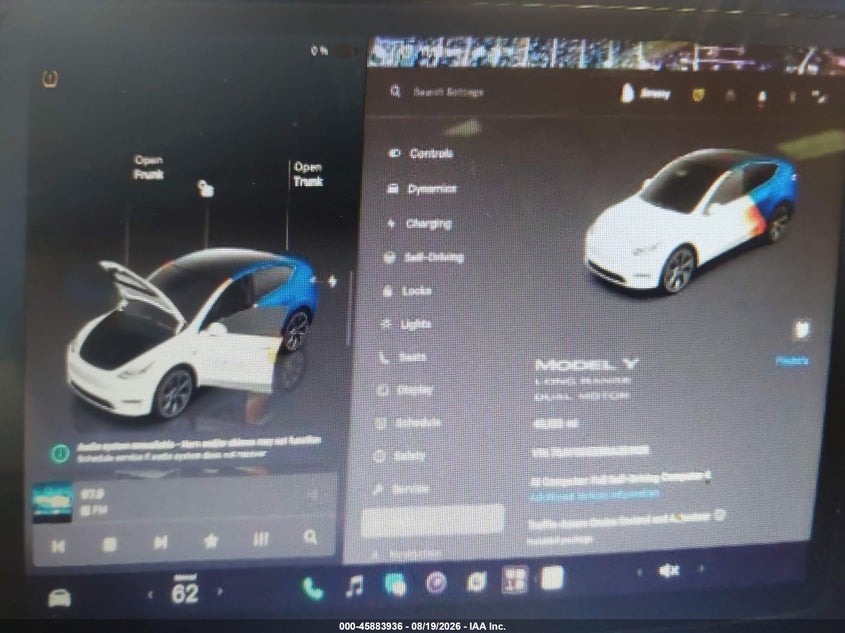The image size is (845, 633).
Task: Open the Controls settings menu
Action: [x=421, y=154]
